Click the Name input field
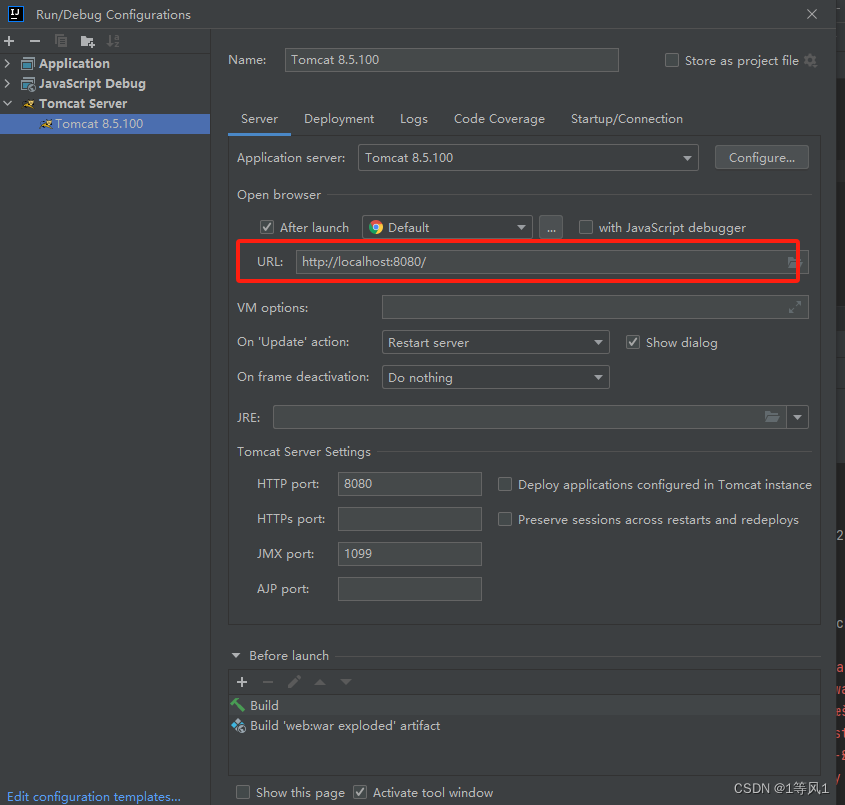This screenshot has height=805, width=845. coord(452,60)
